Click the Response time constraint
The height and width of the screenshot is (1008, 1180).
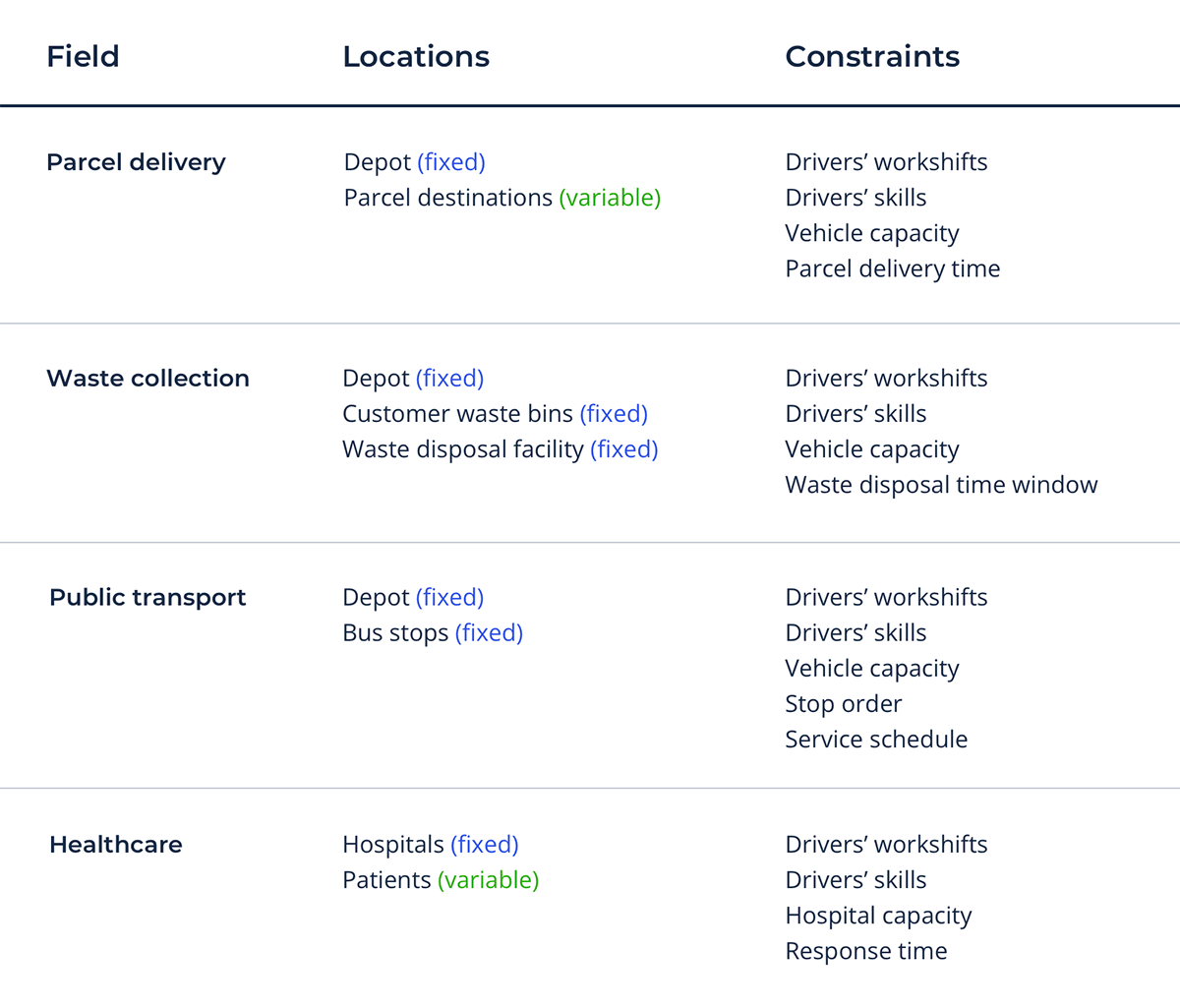[865, 951]
